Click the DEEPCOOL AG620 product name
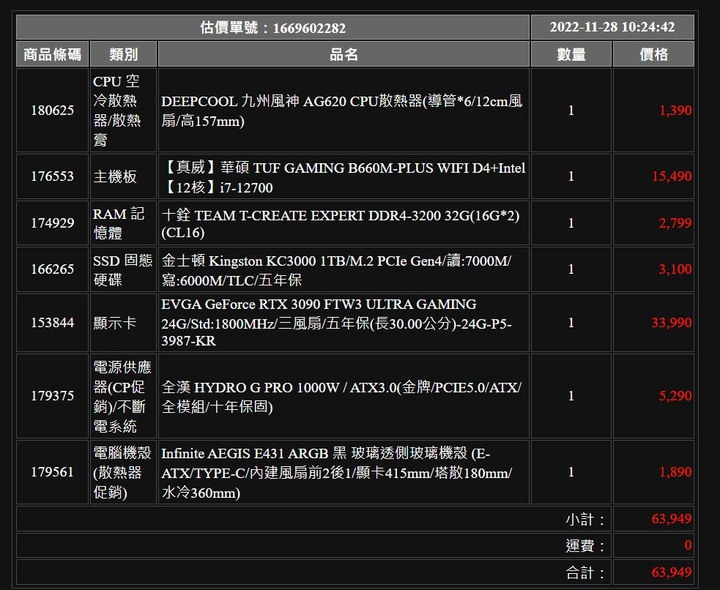 342,111
